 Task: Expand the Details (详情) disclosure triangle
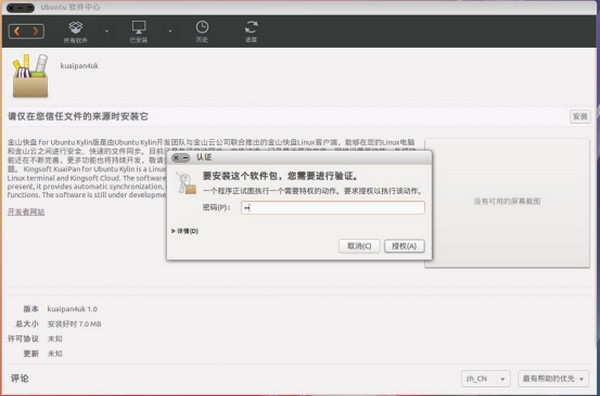pyautogui.click(x=173, y=231)
